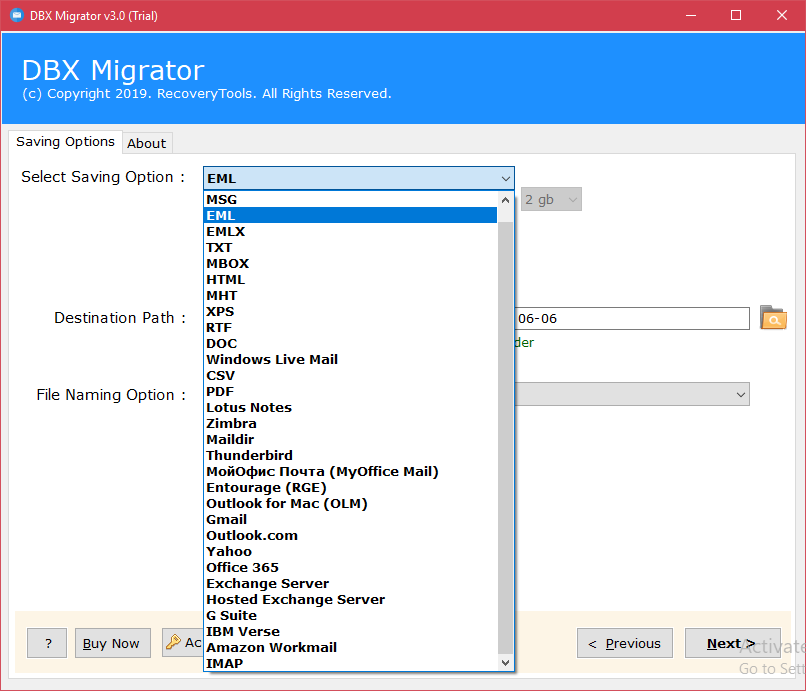806x691 pixels.
Task: Click inside the destination path field
Action: [632, 318]
